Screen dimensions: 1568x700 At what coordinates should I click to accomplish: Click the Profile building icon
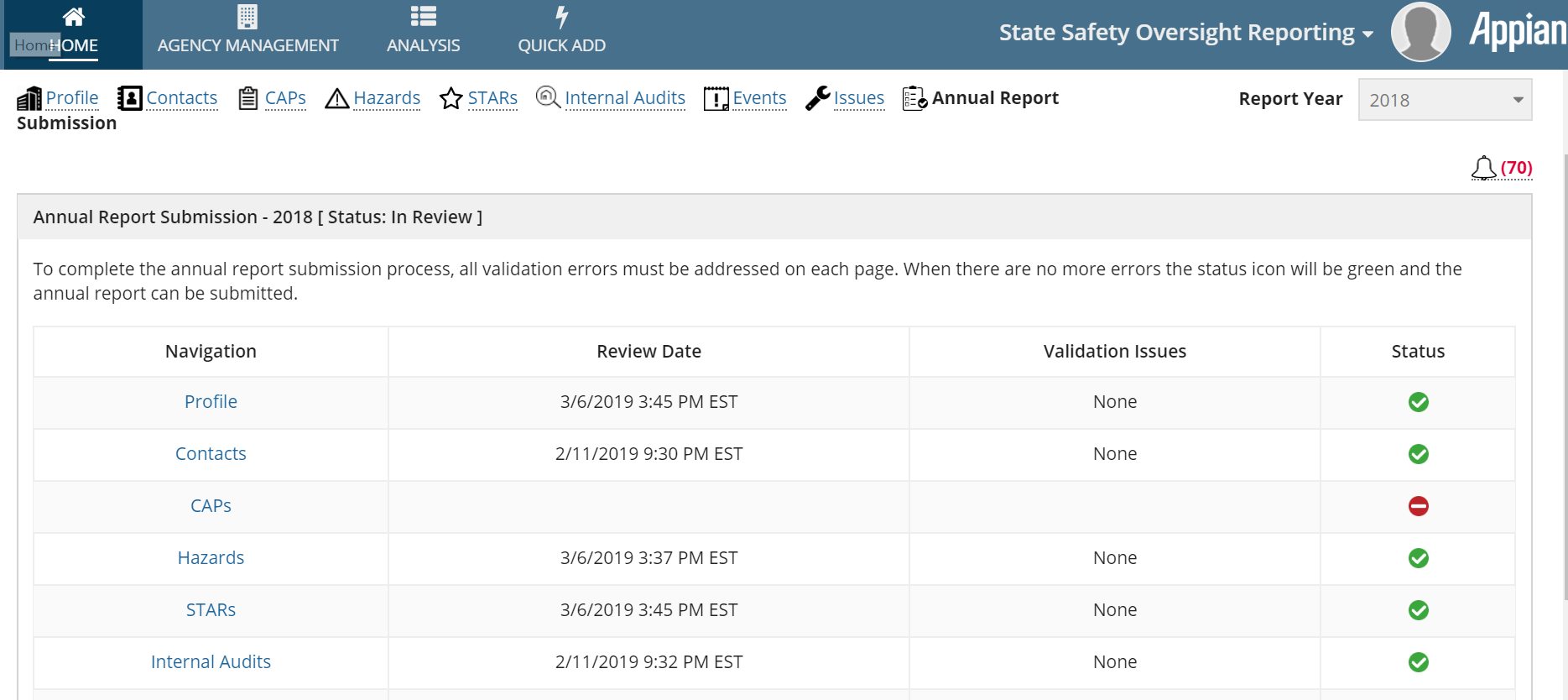(29, 99)
